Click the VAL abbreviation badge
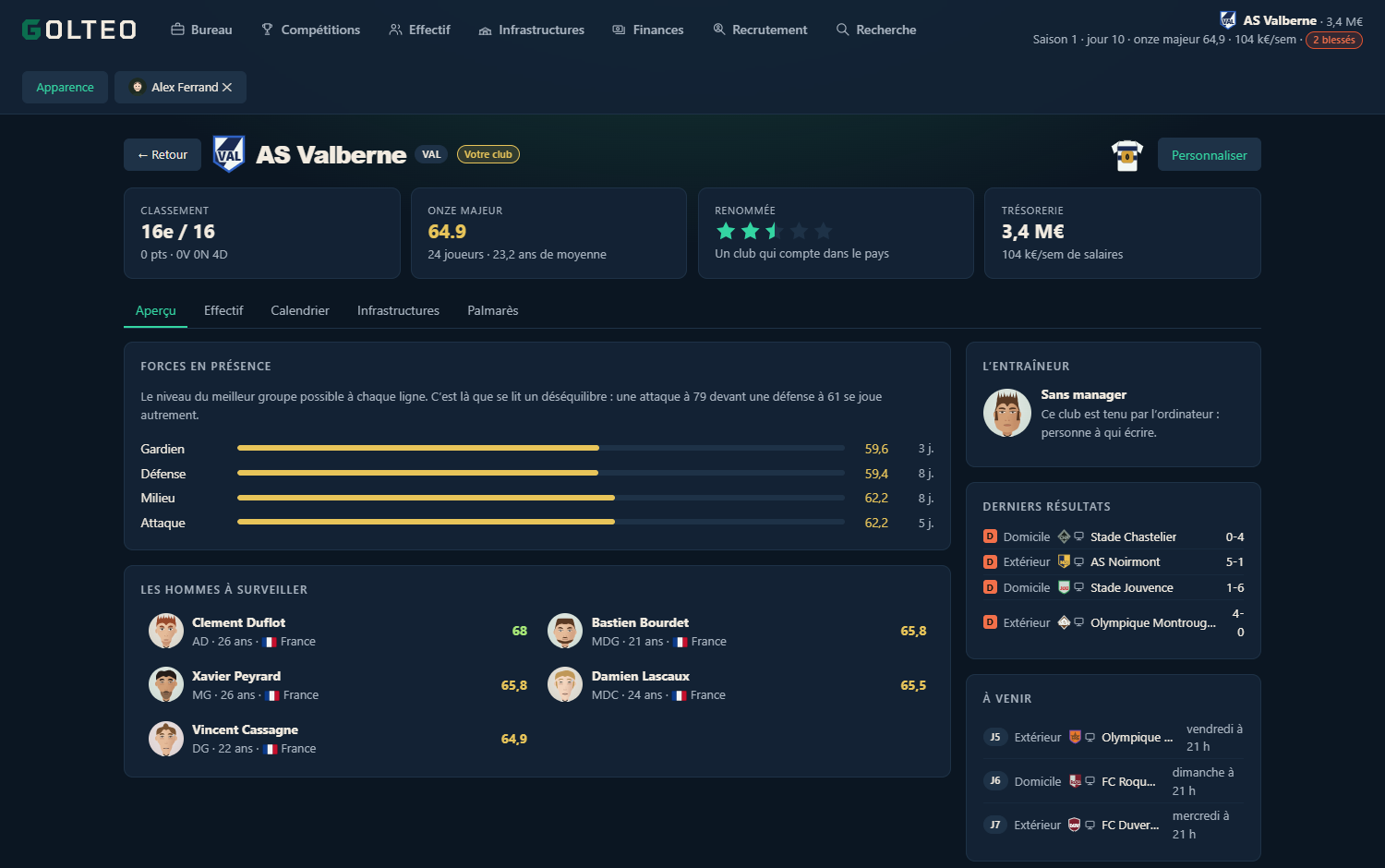 point(431,154)
